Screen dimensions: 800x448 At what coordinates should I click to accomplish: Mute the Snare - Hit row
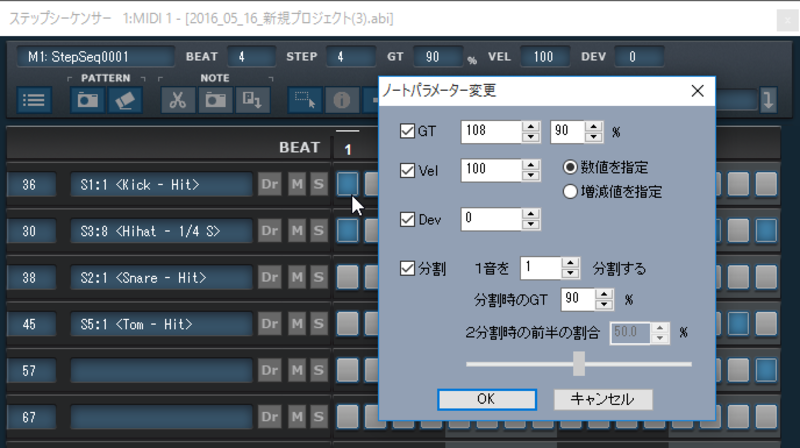tap(297, 277)
